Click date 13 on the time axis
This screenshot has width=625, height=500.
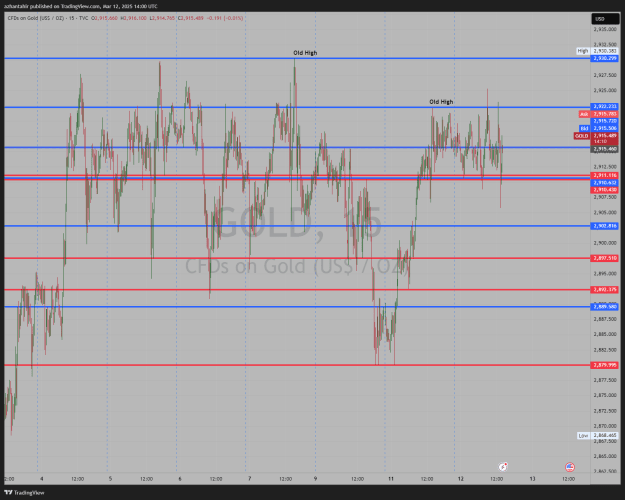pos(532,478)
